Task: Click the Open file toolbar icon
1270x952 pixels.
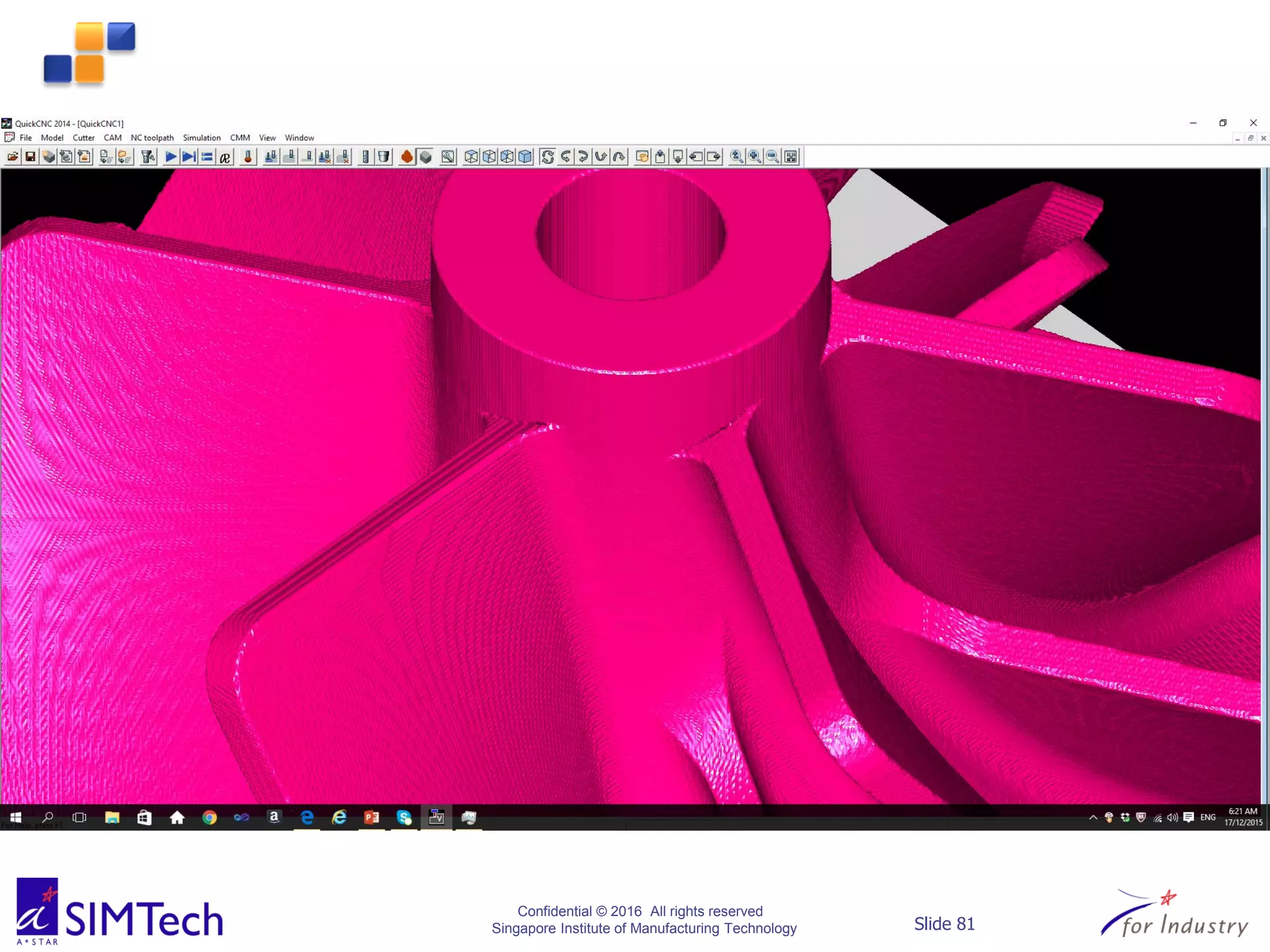Action: point(12,157)
